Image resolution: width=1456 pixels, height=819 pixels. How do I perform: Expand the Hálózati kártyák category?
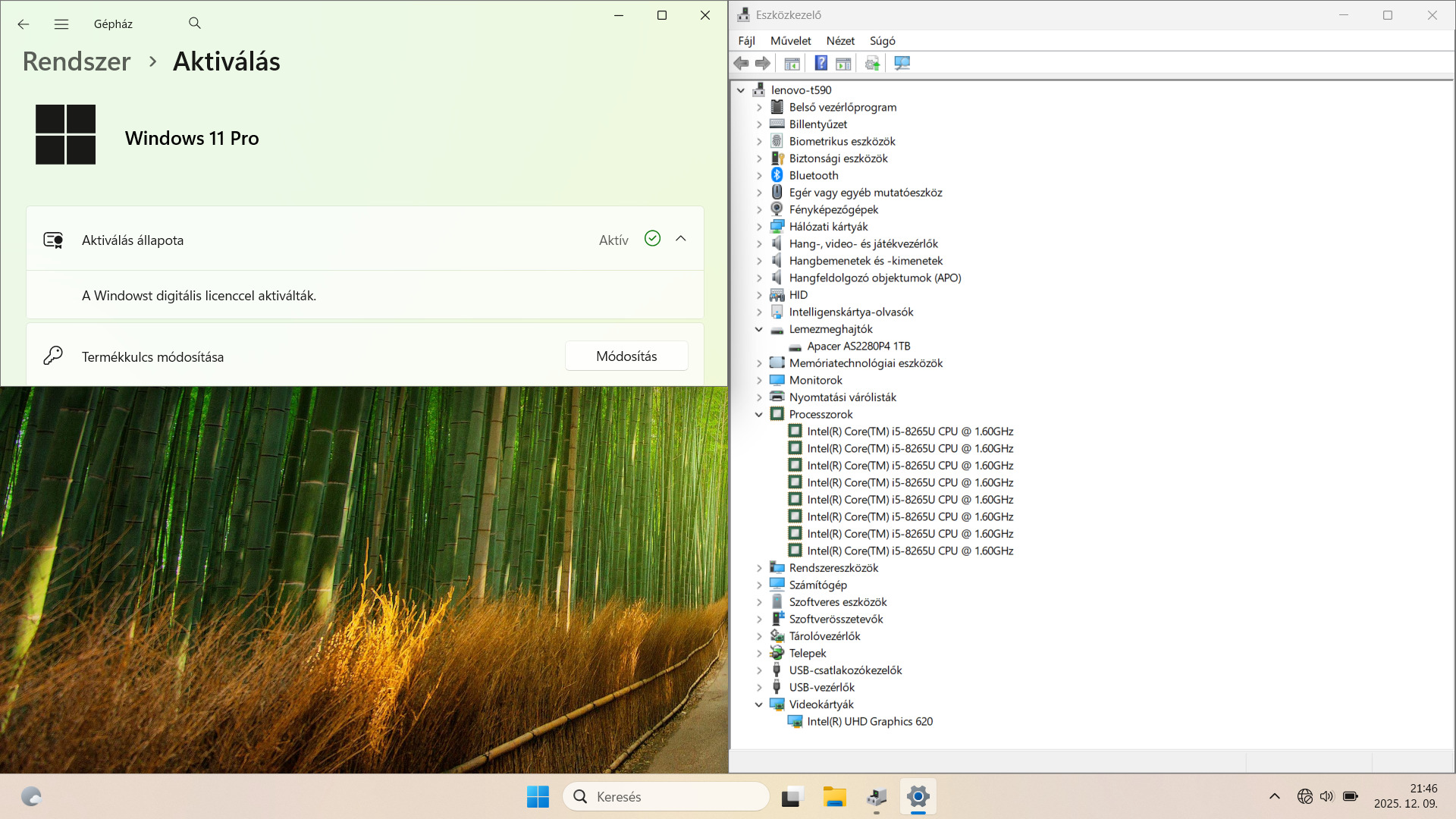click(x=759, y=227)
